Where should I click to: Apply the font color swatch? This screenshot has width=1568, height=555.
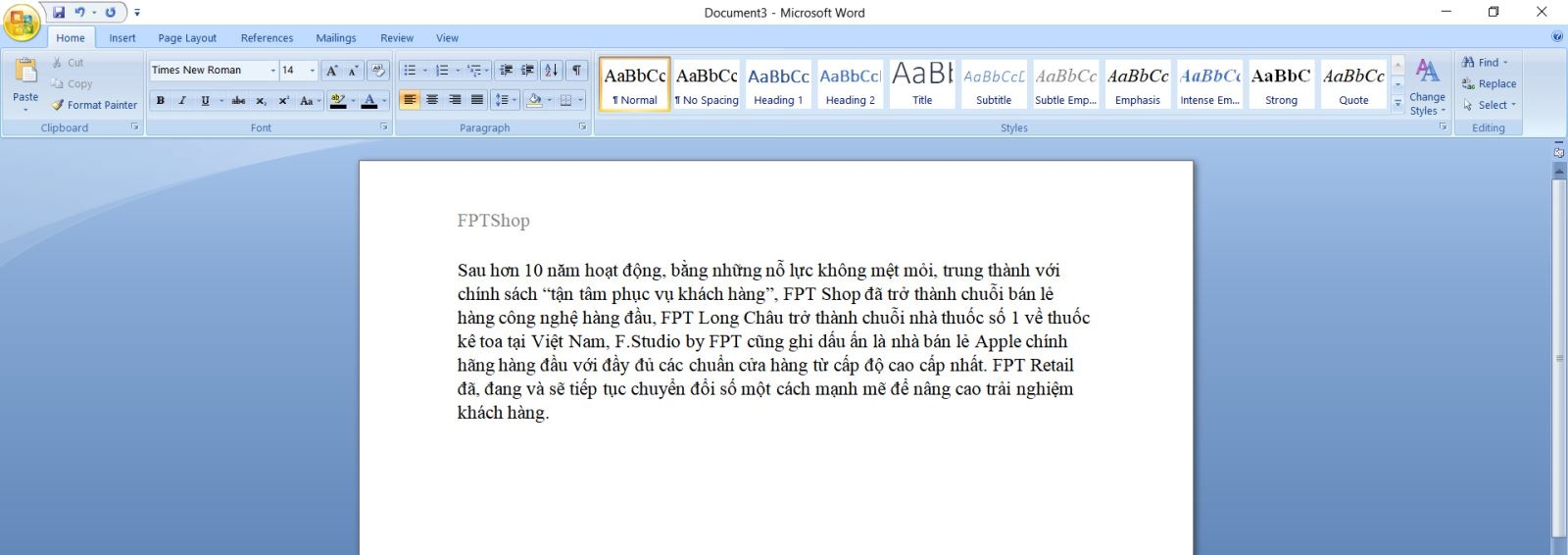point(369,100)
